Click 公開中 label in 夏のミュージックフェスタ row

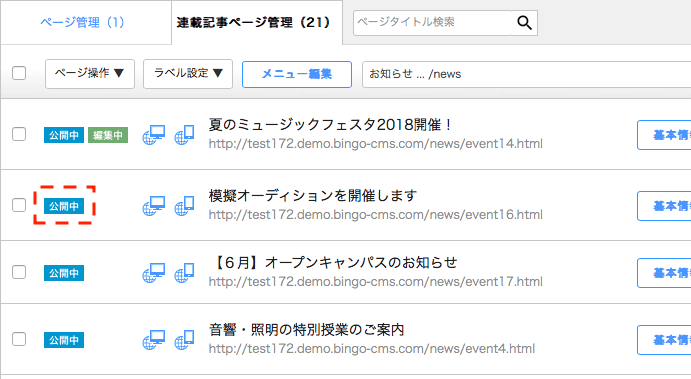coord(64,135)
